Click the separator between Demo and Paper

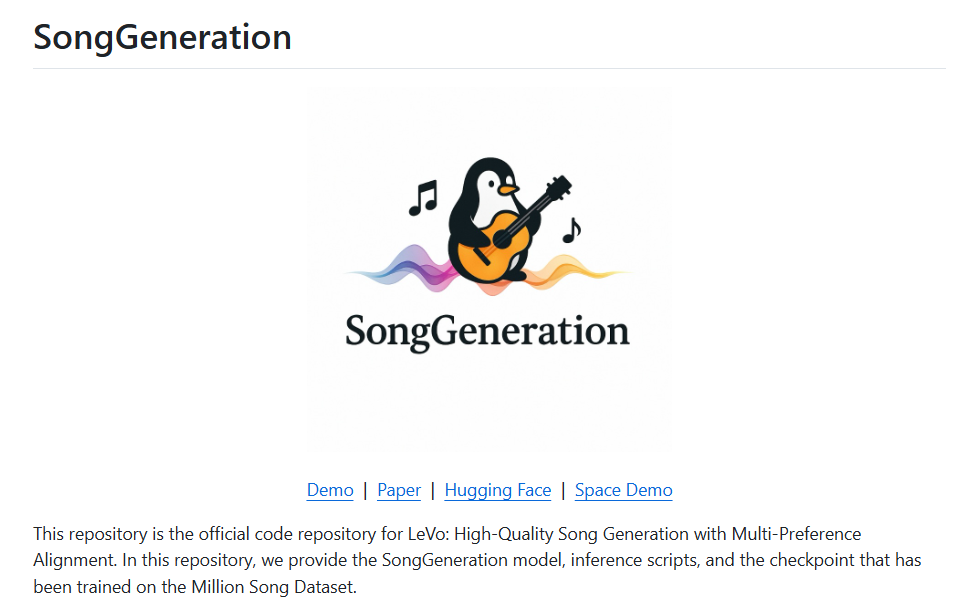(x=365, y=490)
